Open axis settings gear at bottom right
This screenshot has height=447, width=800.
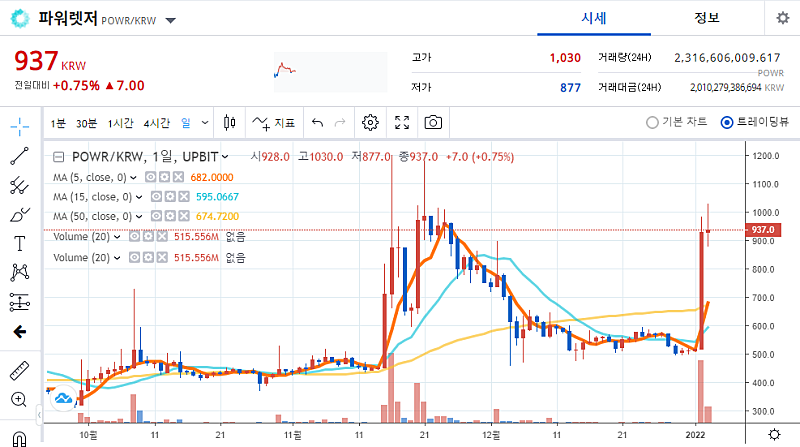[x=774, y=435]
